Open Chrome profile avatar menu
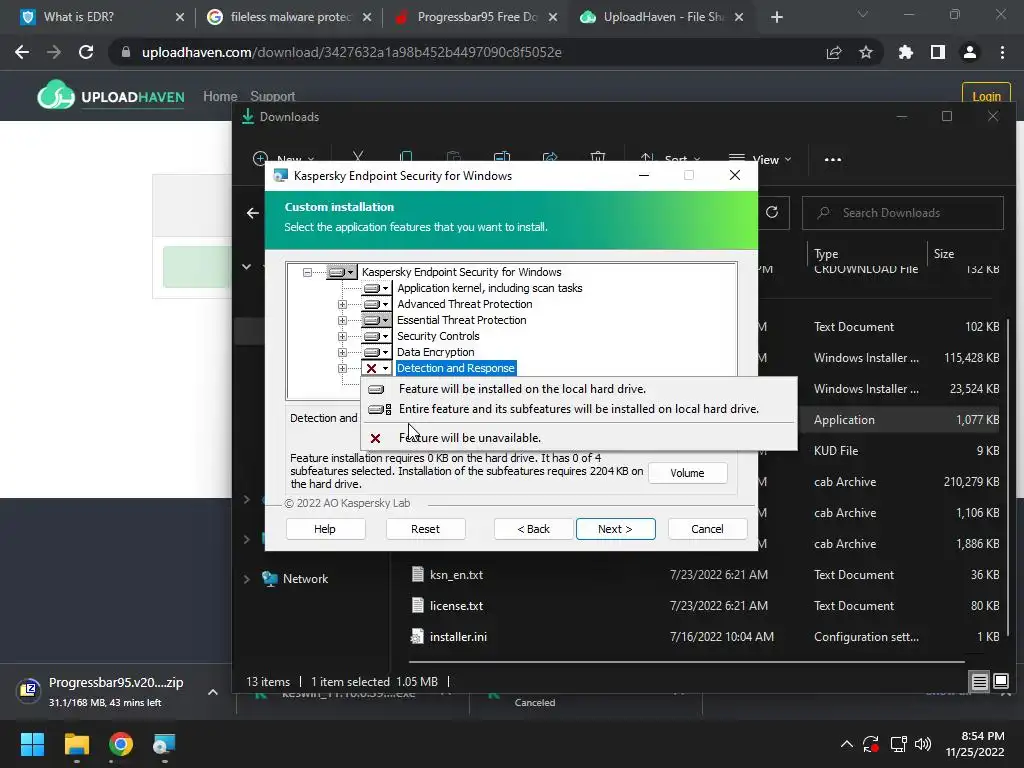Image resolution: width=1024 pixels, height=768 pixels. (970, 52)
